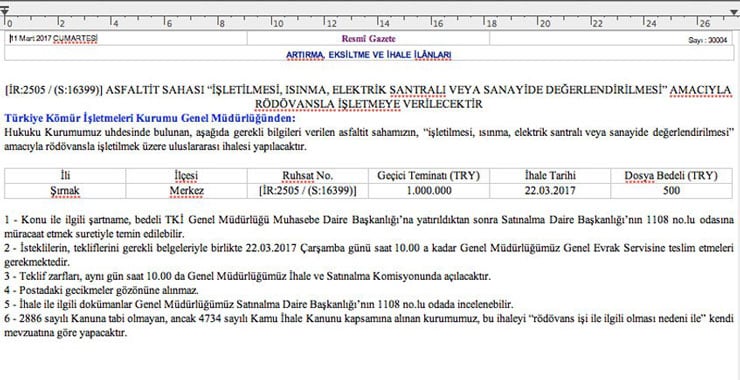Click the 'Resmi Gazete' header title
This screenshot has width=740, height=380.
[369, 39]
